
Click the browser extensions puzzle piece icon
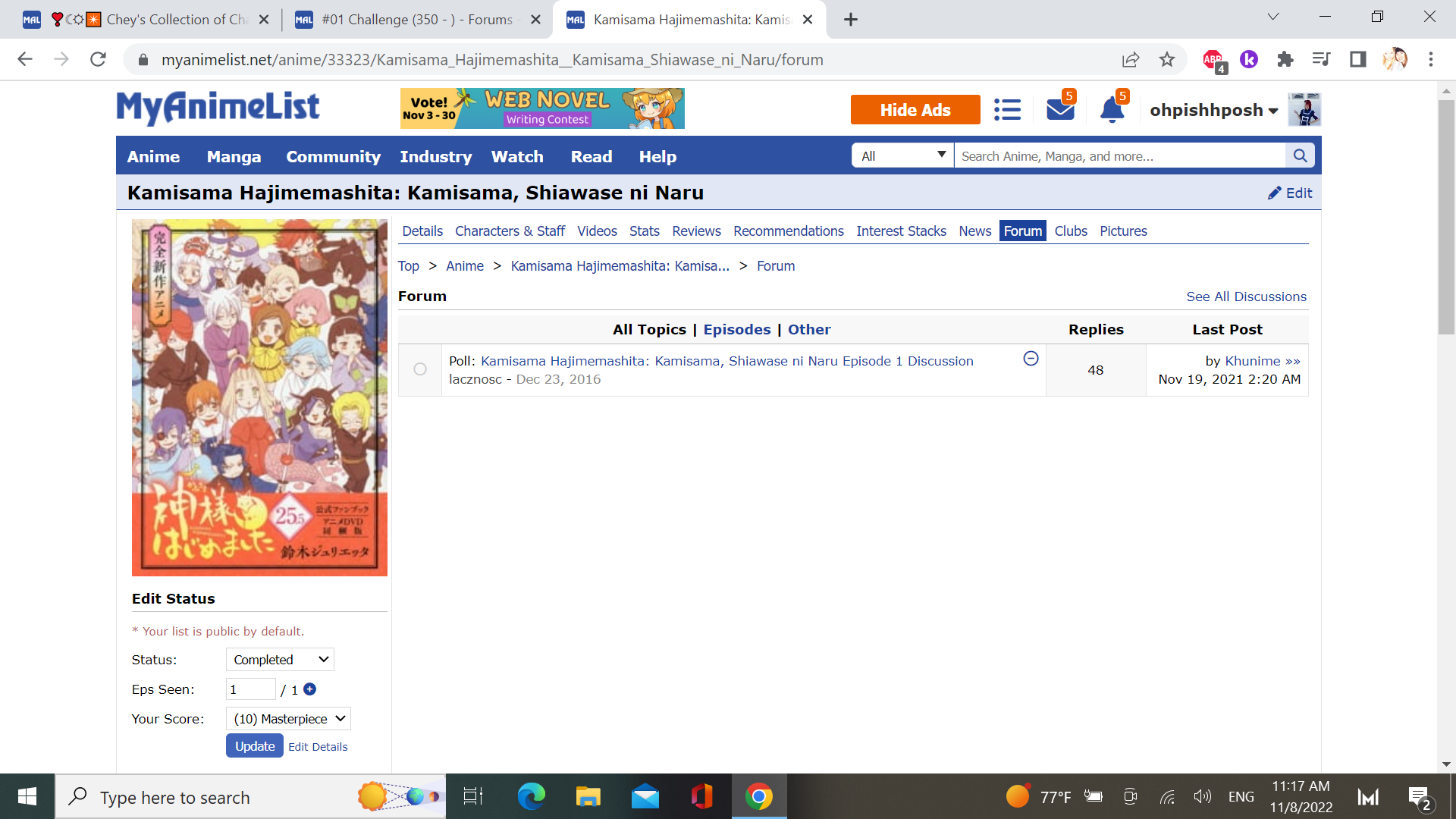pyautogui.click(x=1284, y=59)
